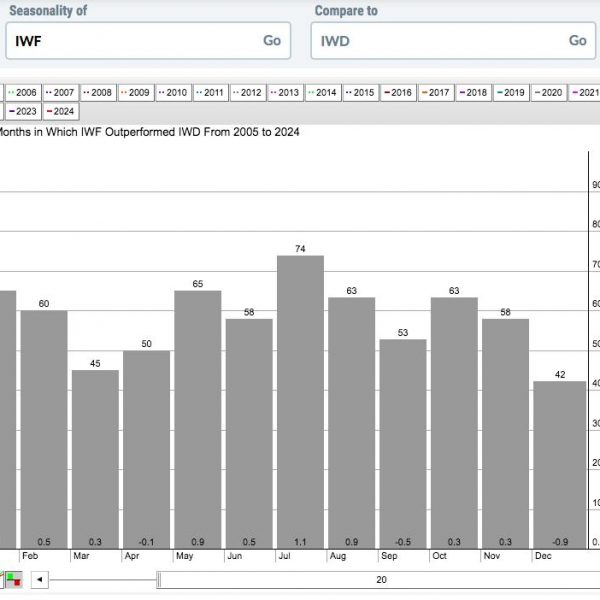Click Go next to the IWF symbol
Screen dimensions: 600x600
(272, 41)
